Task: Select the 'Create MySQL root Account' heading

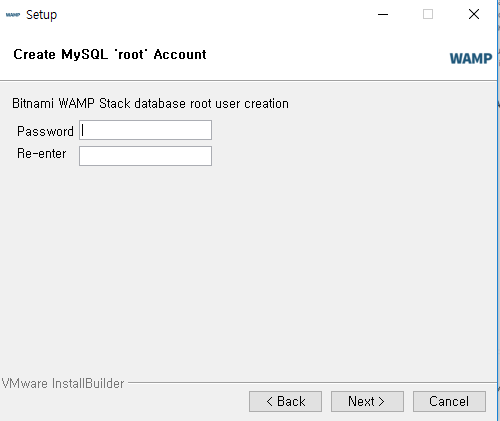Action: click(110, 54)
